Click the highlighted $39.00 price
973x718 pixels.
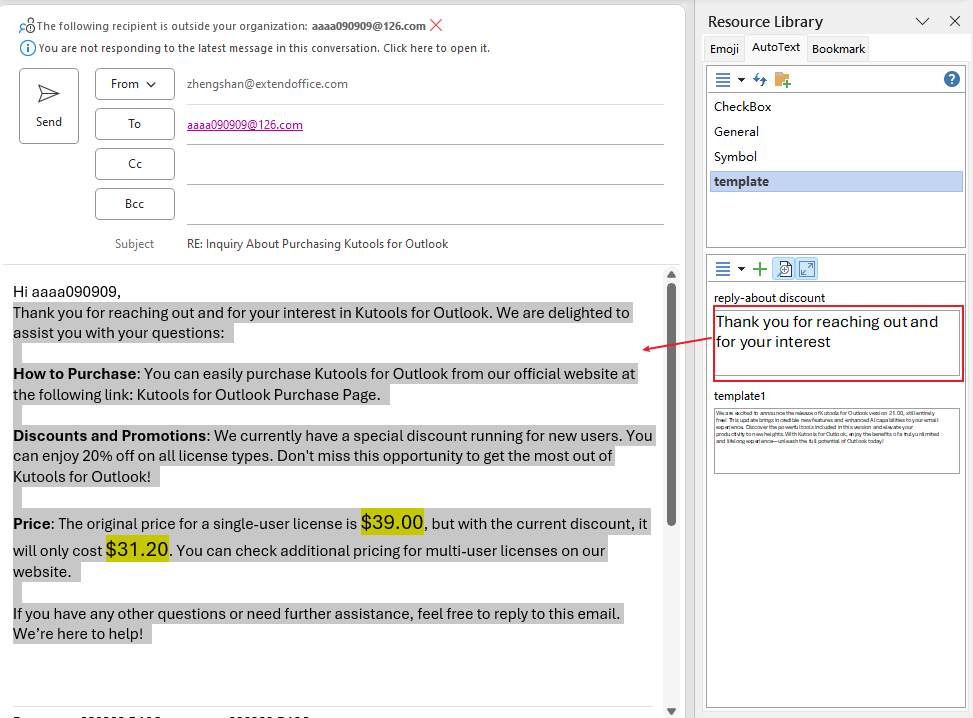point(392,523)
